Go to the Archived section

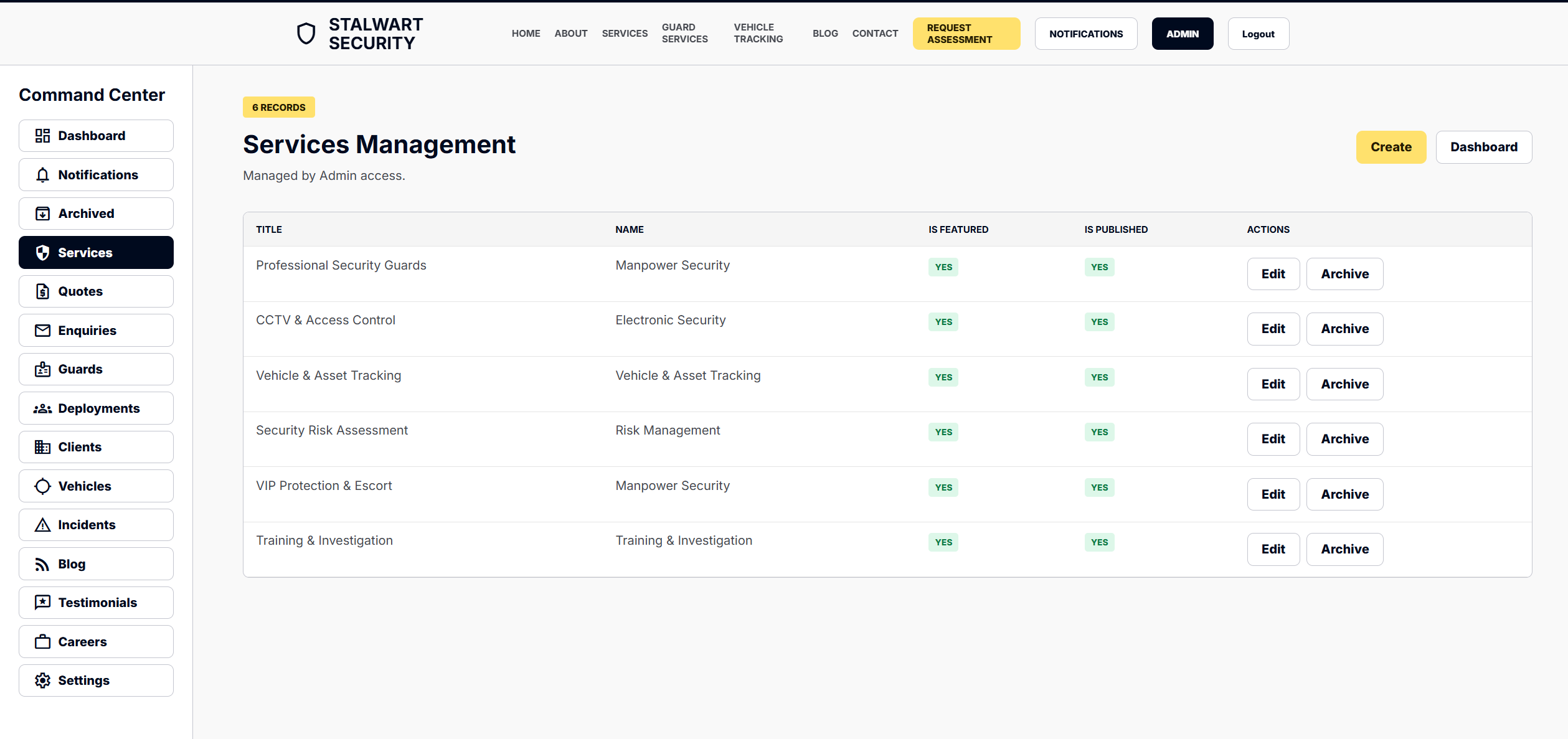(96, 214)
